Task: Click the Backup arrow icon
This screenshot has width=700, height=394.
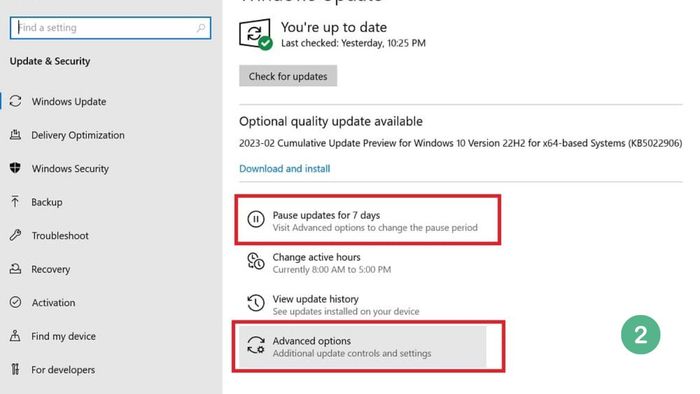Action: coord(15,202)
